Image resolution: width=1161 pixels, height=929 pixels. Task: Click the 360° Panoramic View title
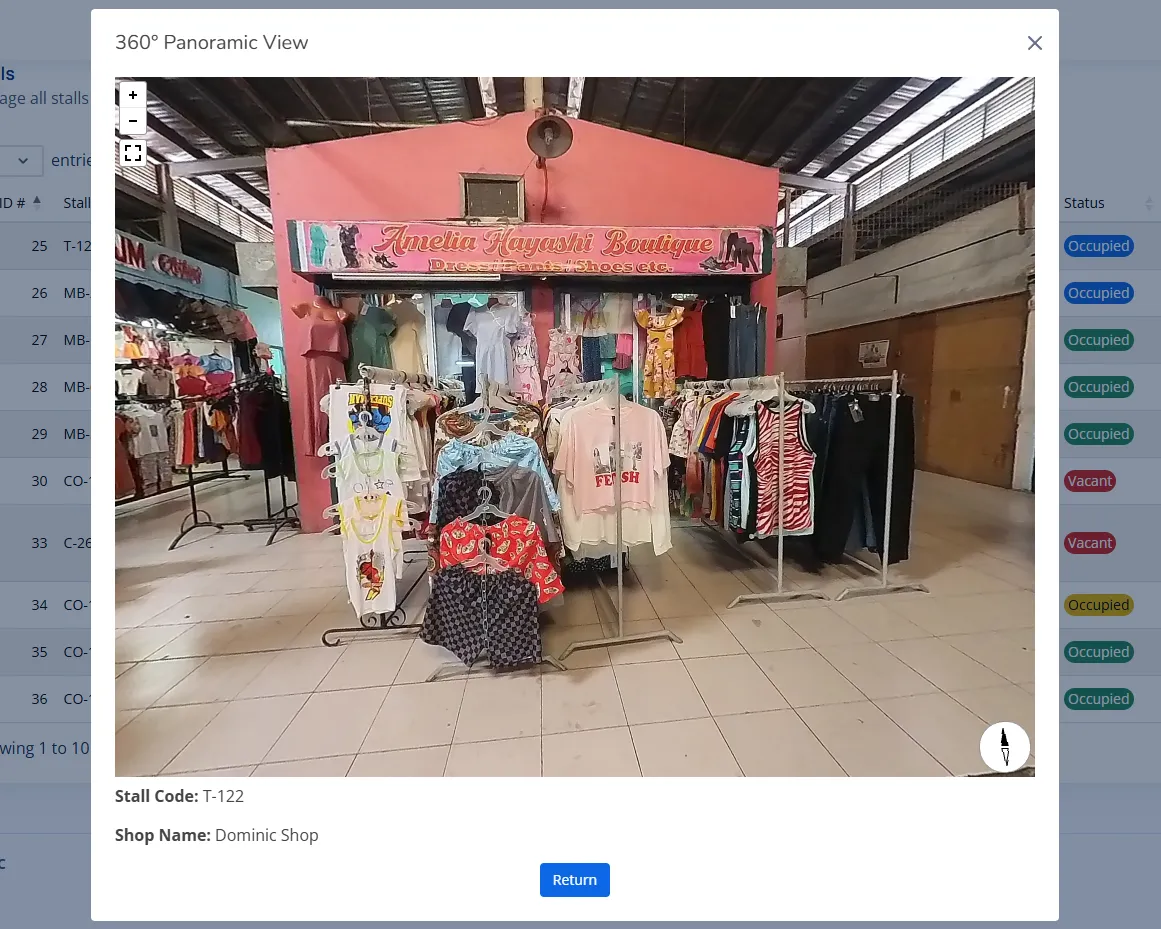[x=212, y=42]
